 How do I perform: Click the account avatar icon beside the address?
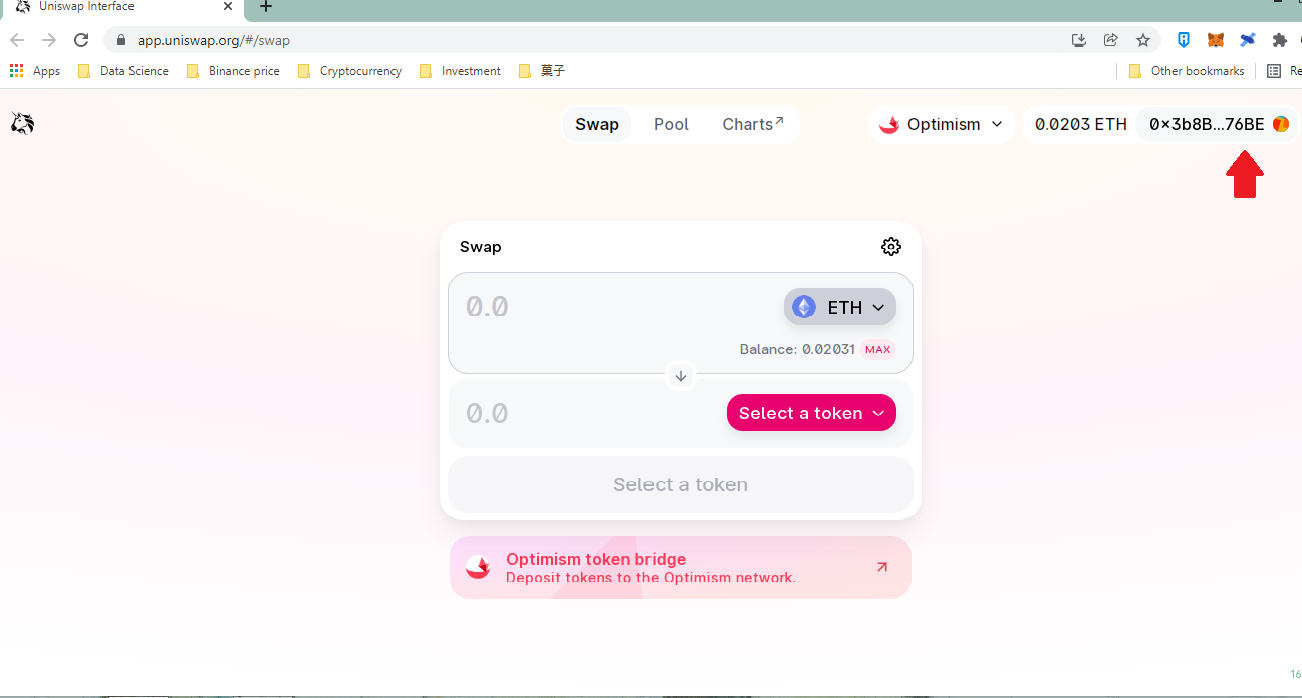(x=1281, y=124)
